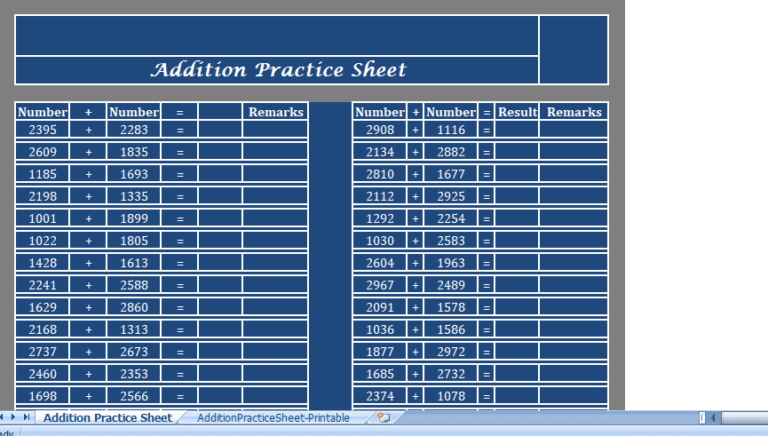Select cell containing 1805

tap(134, 241)
